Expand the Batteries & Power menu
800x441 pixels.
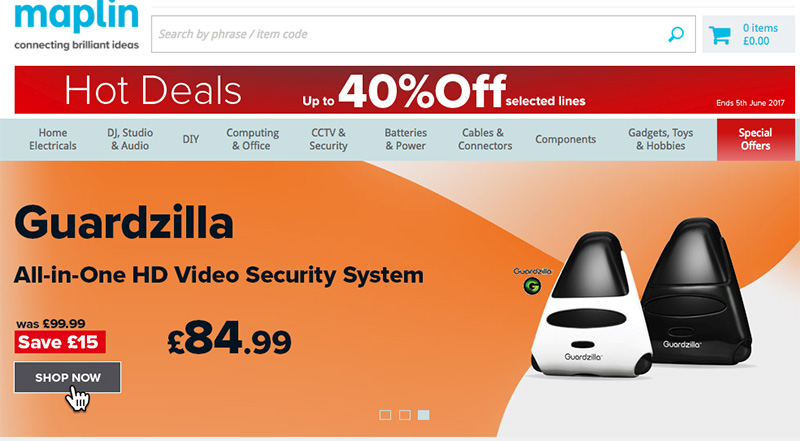406,139
